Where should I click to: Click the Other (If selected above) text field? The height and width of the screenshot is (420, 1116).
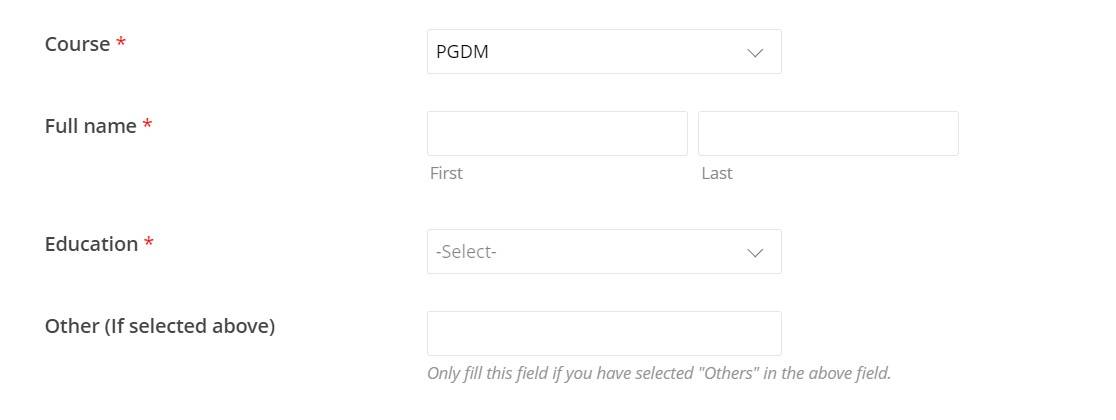click(x=603, y=333)
